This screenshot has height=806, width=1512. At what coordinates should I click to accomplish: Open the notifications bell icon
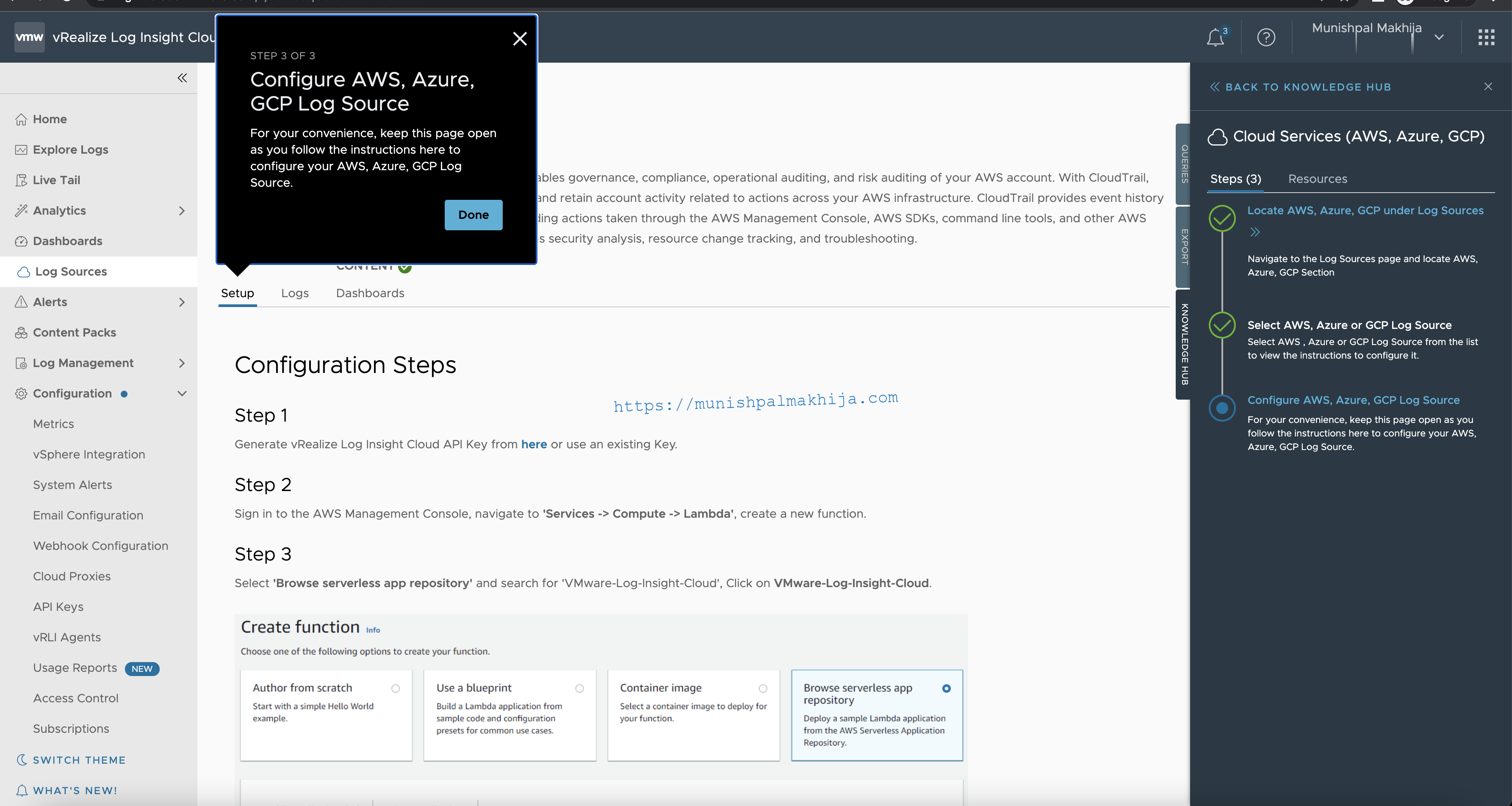click(x=1215, y=38)
